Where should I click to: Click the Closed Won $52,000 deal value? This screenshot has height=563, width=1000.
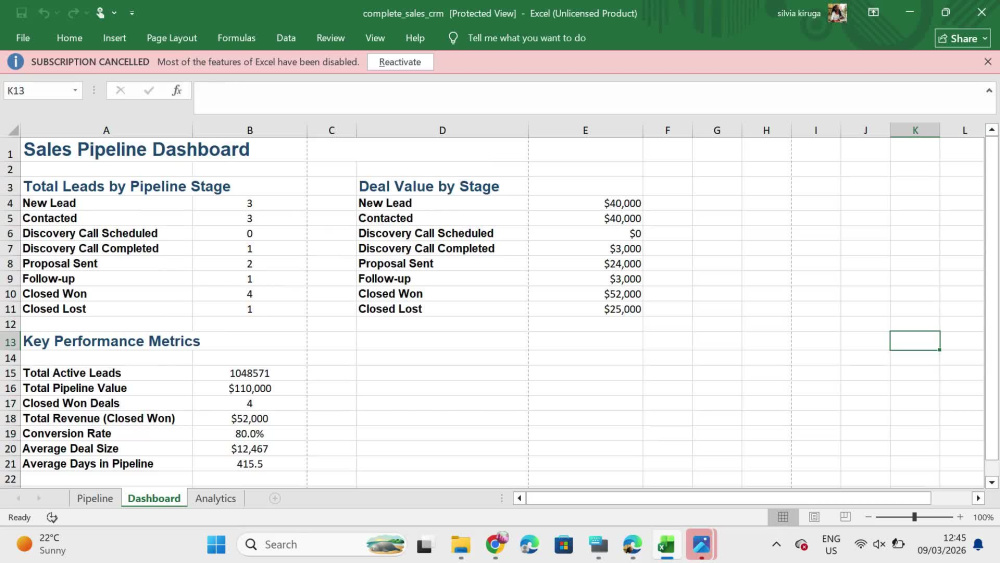pyautogui.click(x=585, y=294)
